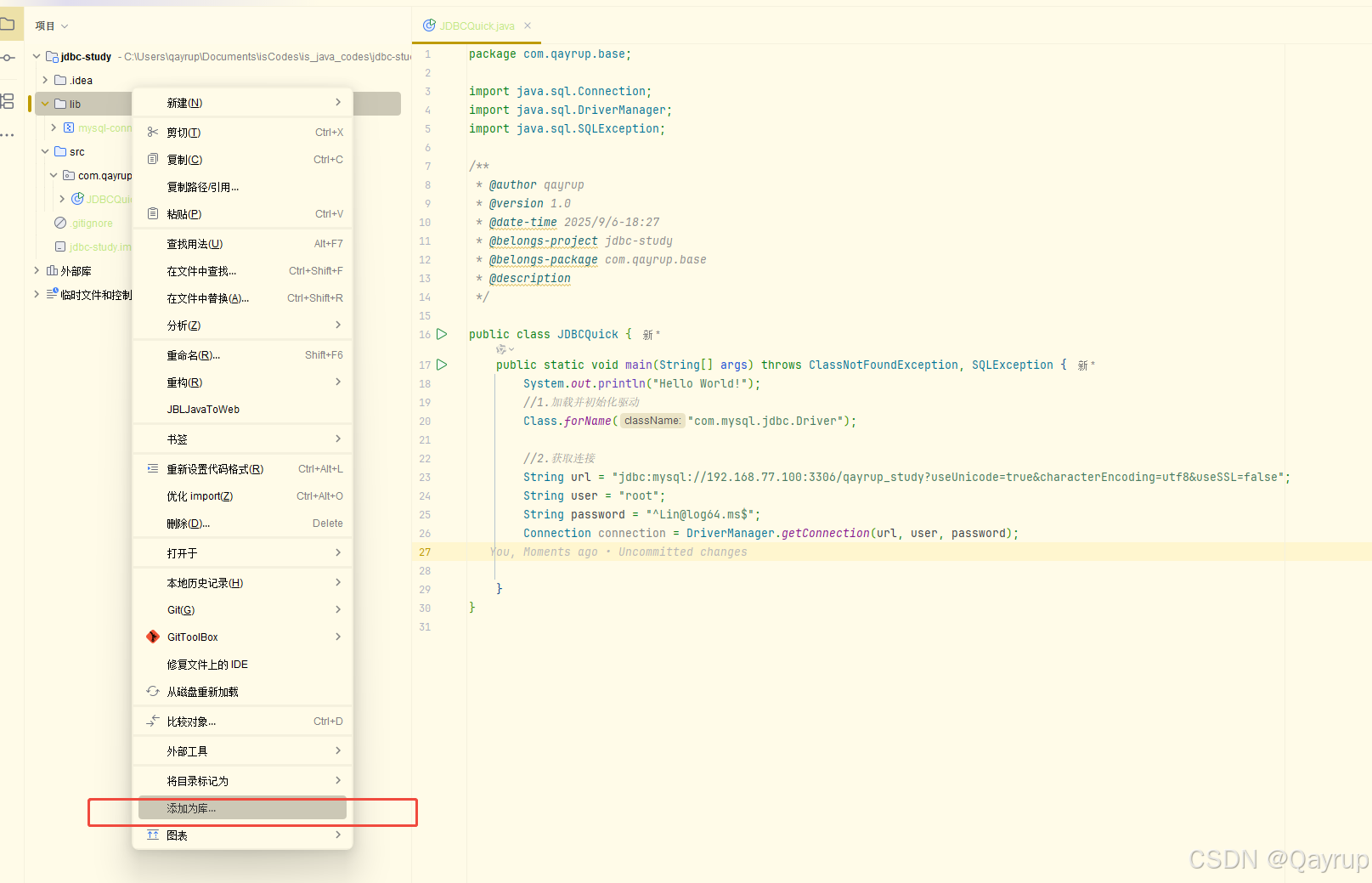Click the mysql connector jar icon
This screenshot has width=1372, height=883.
tap(69, 127)
